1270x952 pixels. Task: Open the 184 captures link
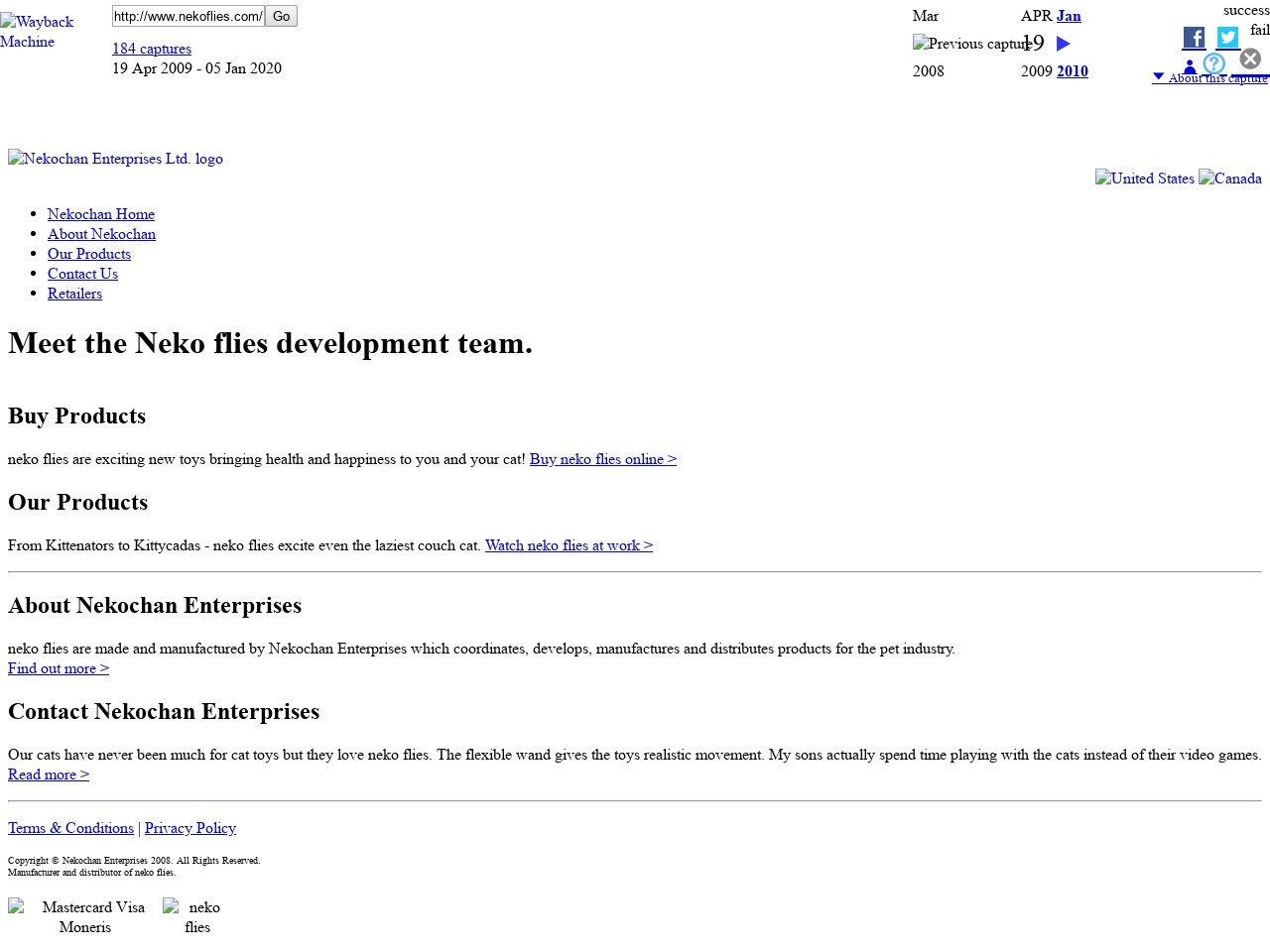152,49
